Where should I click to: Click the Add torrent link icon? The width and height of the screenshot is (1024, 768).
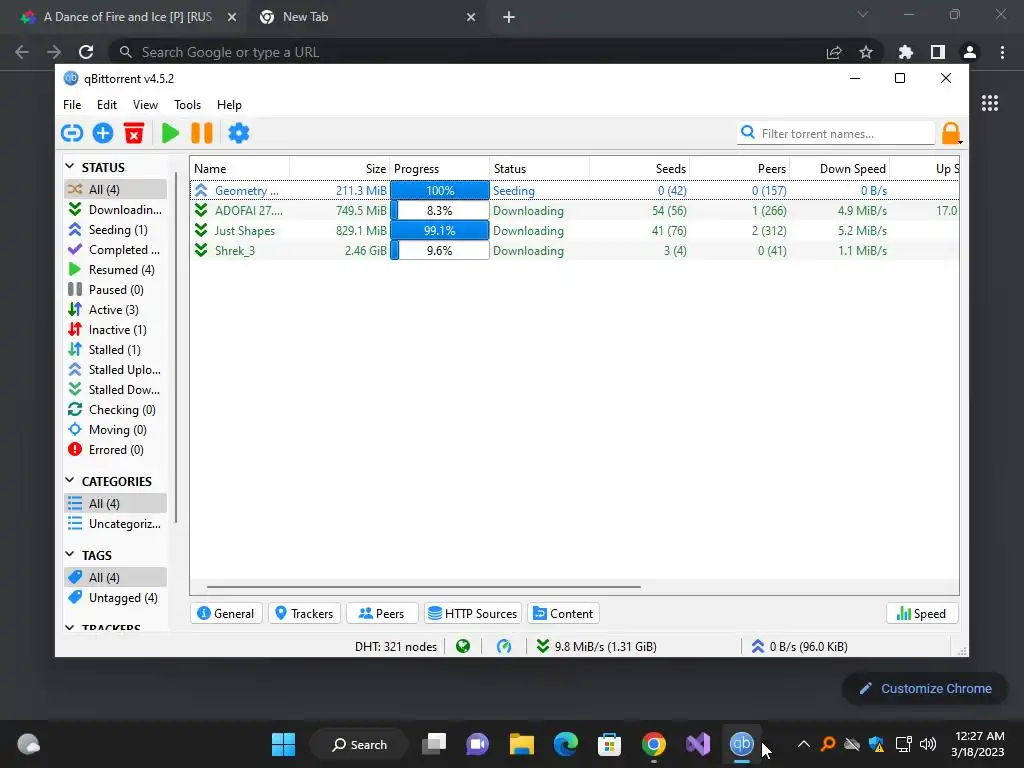tap(72, 133)
